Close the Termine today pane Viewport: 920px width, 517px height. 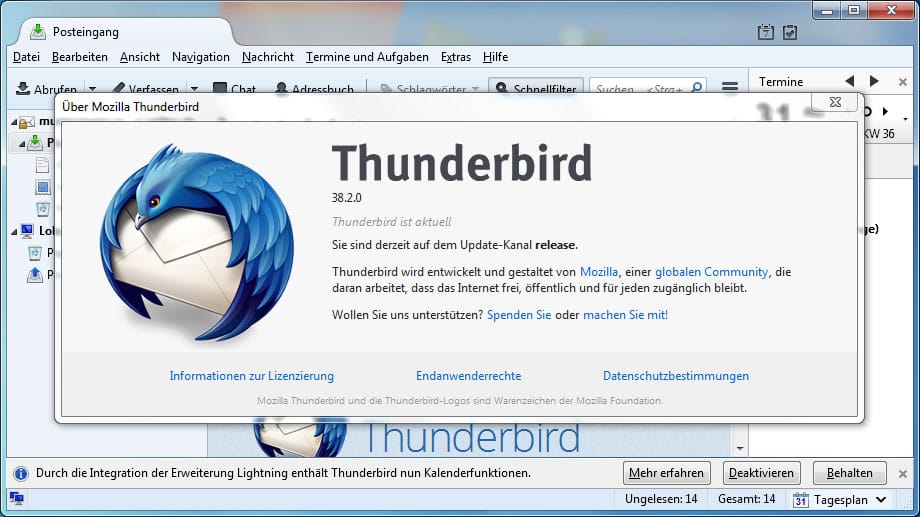pyautogui.click(x=903, y=82)
